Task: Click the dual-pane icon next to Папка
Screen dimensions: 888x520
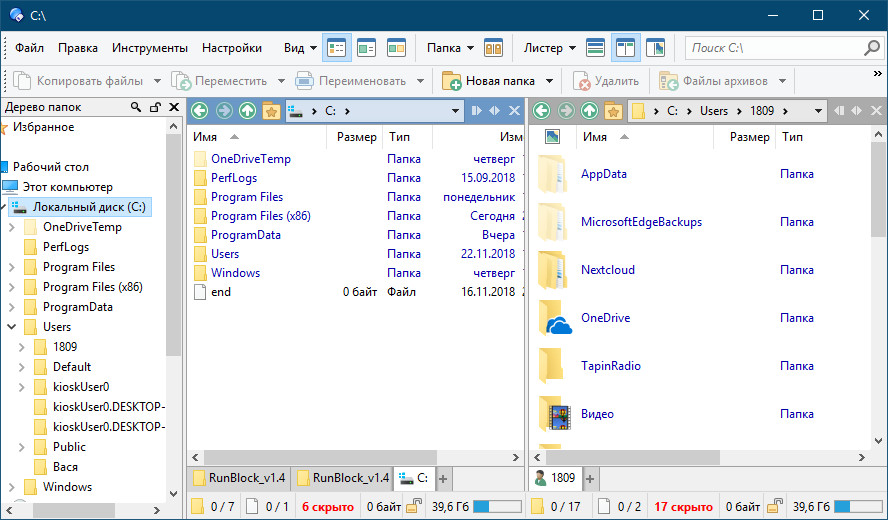Action: [x=493, y=48]
